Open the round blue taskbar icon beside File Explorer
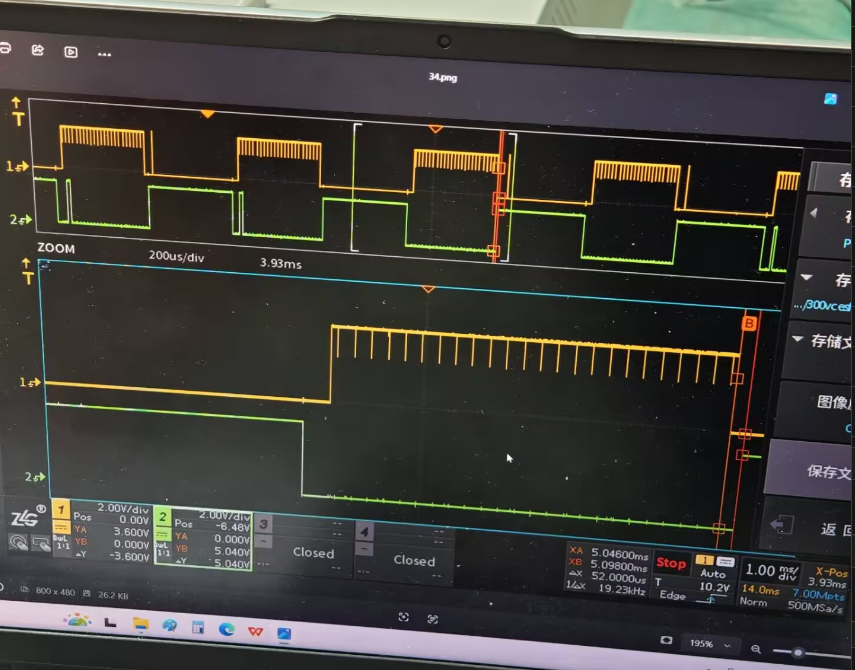 [x=169, y=625]
